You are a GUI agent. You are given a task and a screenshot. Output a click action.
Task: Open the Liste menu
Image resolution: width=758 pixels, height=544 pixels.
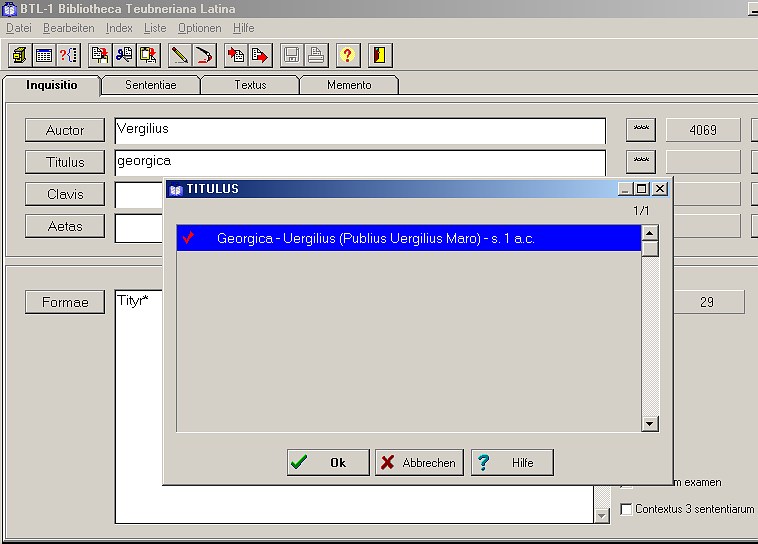(155, 28)
